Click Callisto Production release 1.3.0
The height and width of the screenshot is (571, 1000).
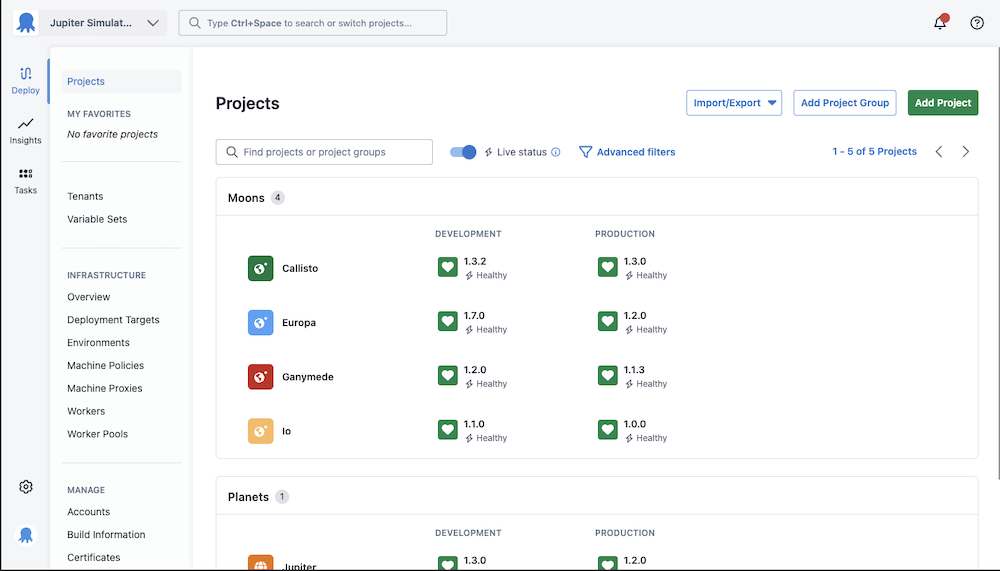(x=635, y=262)
